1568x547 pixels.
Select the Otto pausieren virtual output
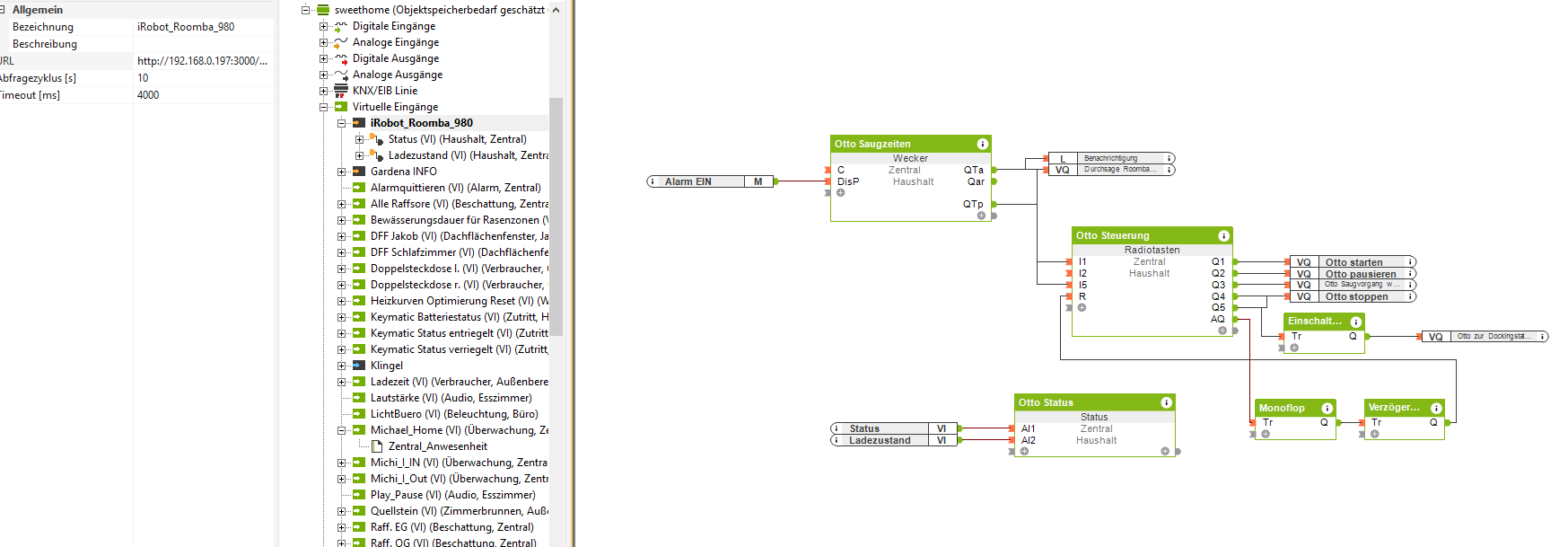coord(1353,274)
